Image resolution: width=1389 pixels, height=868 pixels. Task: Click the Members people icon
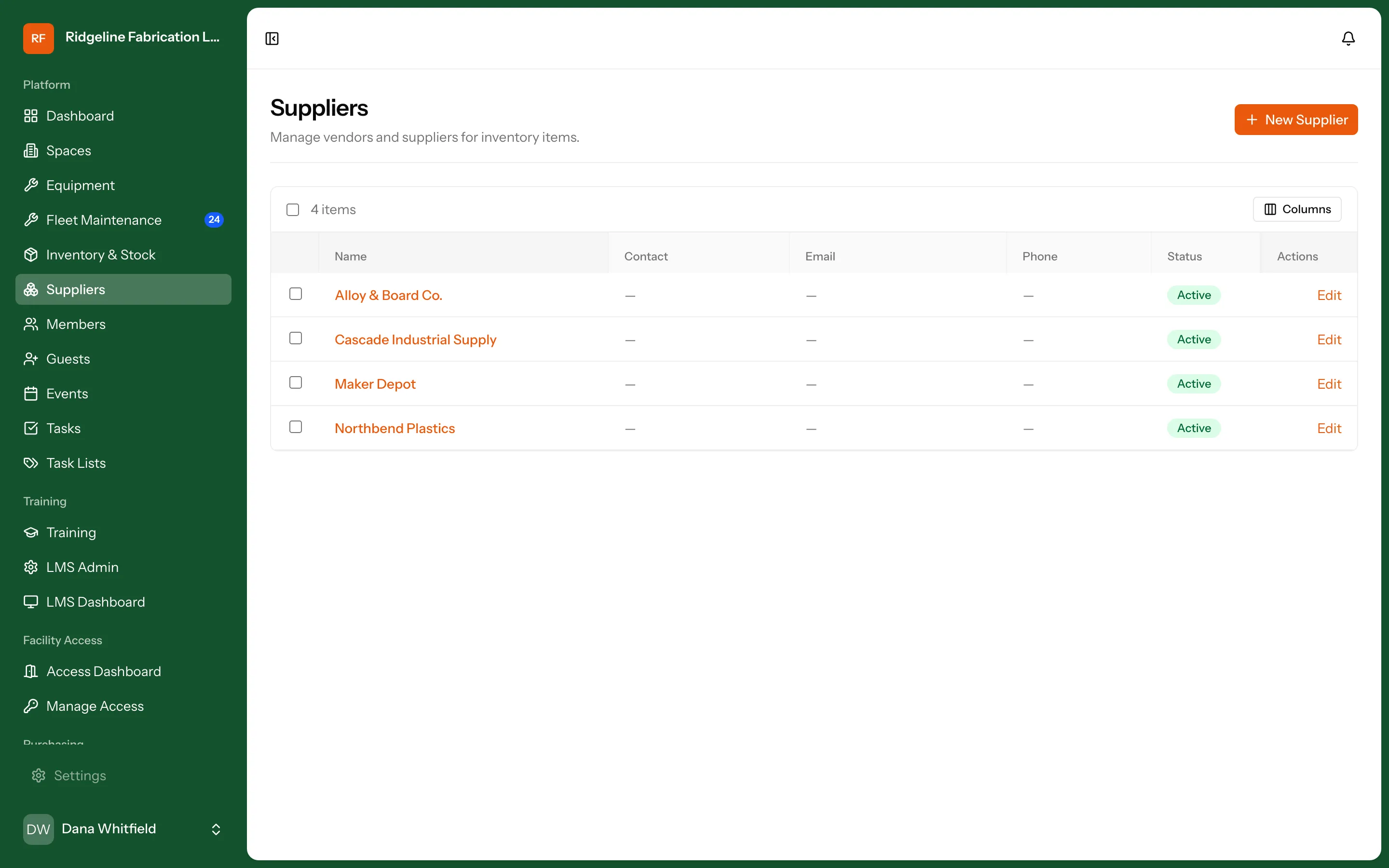31,325
